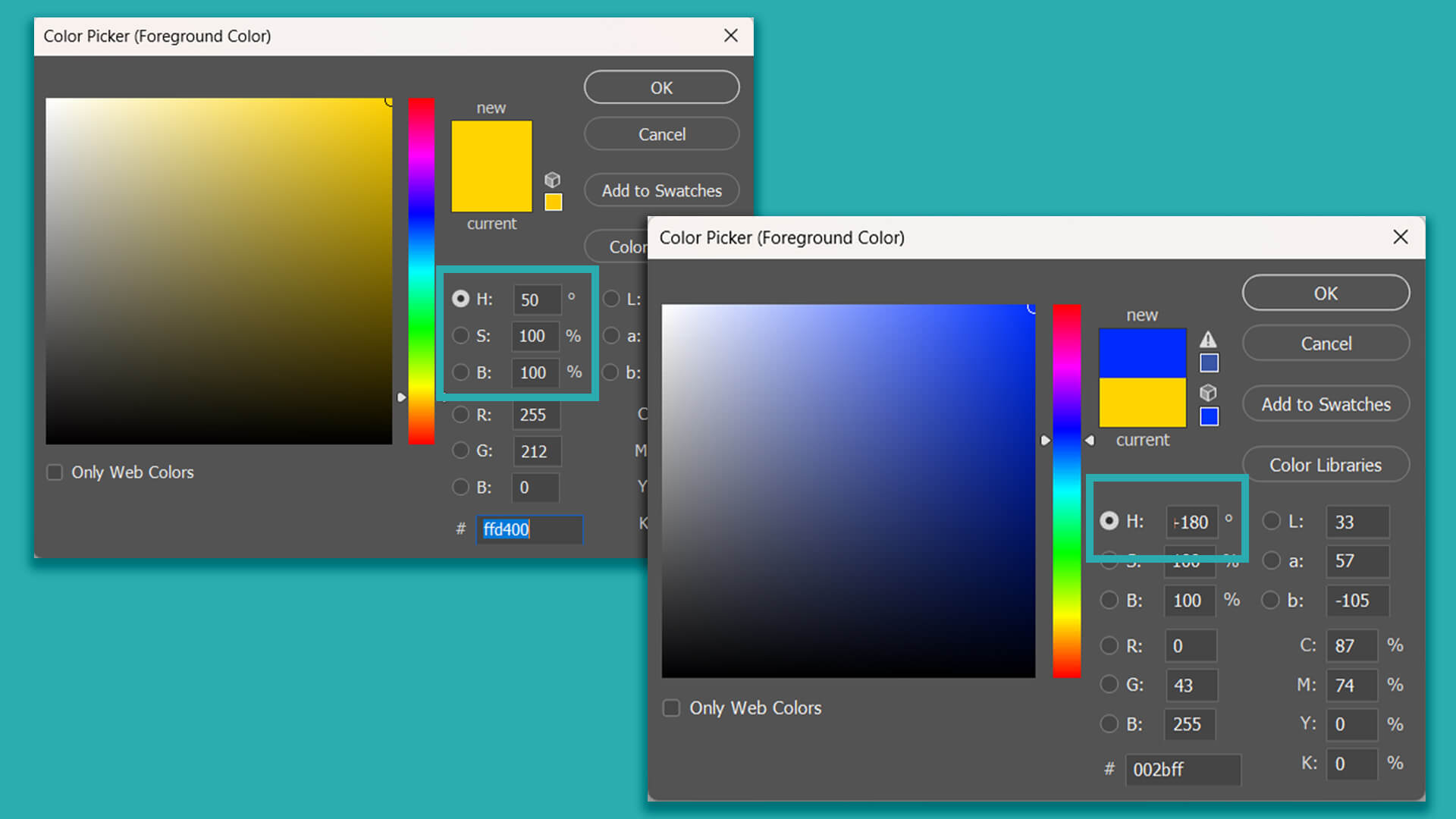Open Color Libraries
Screen dimensions: 1456x819
click(1325, 465)
